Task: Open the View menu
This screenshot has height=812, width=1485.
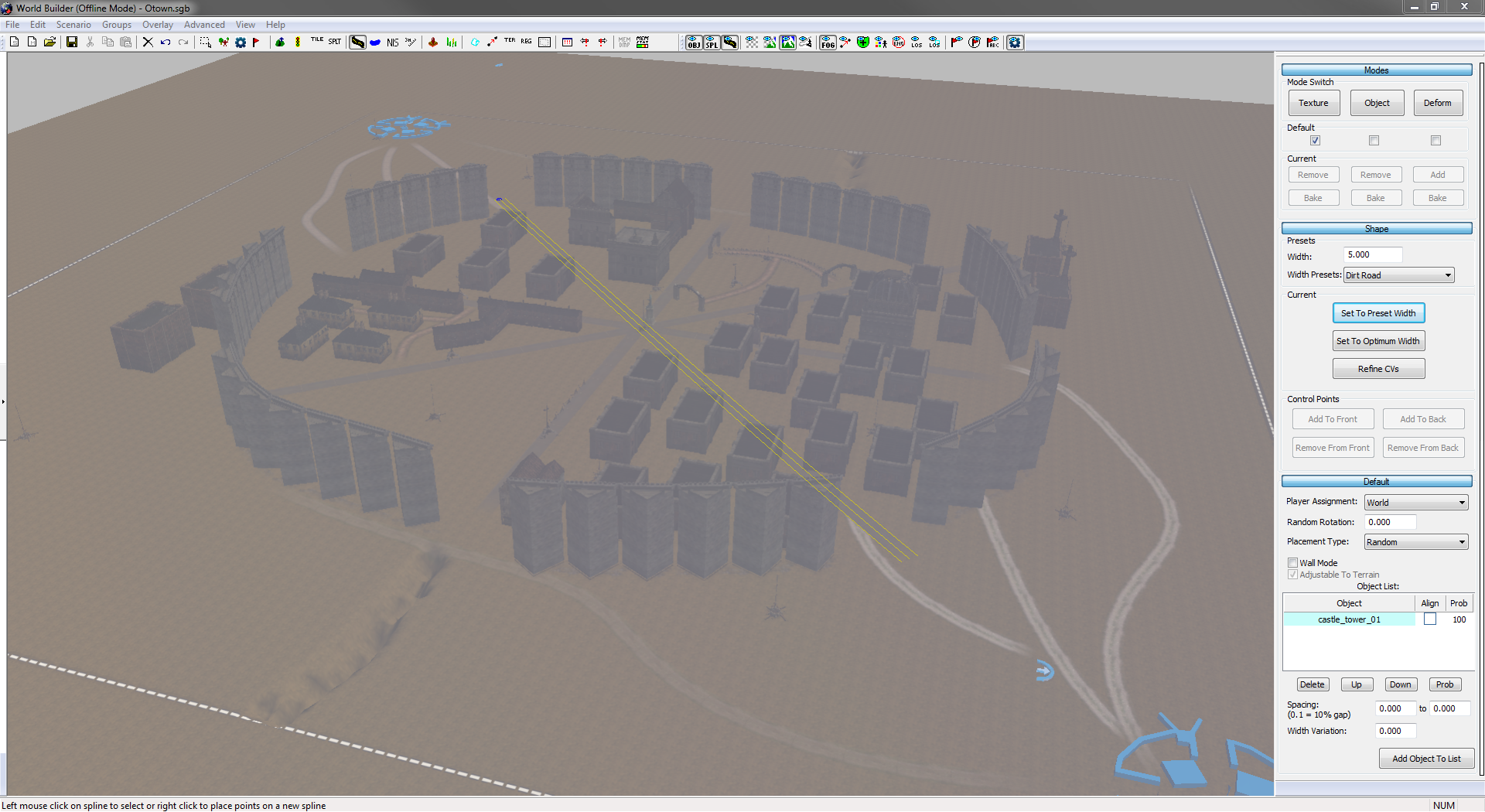Action: click(245, 25)
